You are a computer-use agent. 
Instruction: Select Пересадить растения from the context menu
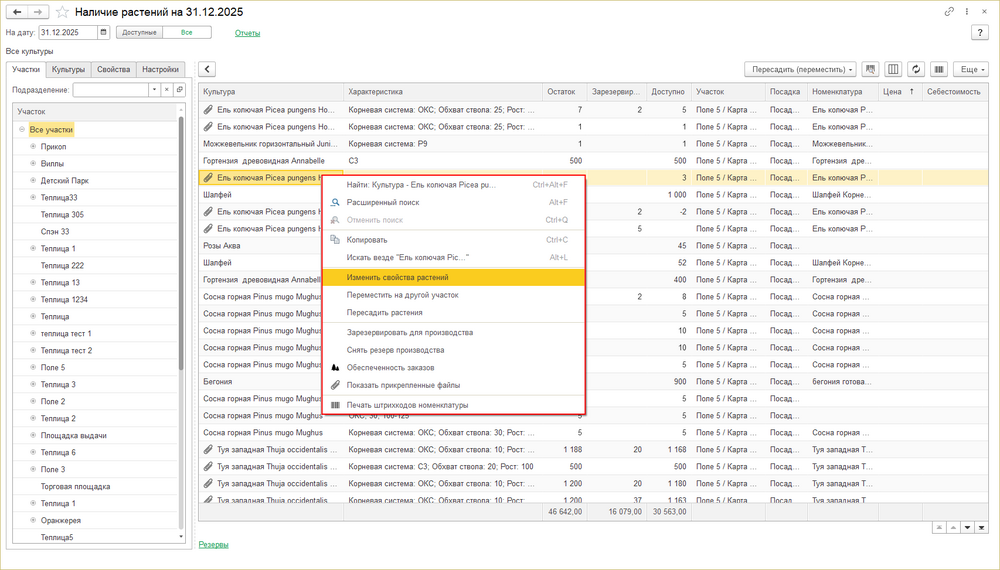point(384,313)
